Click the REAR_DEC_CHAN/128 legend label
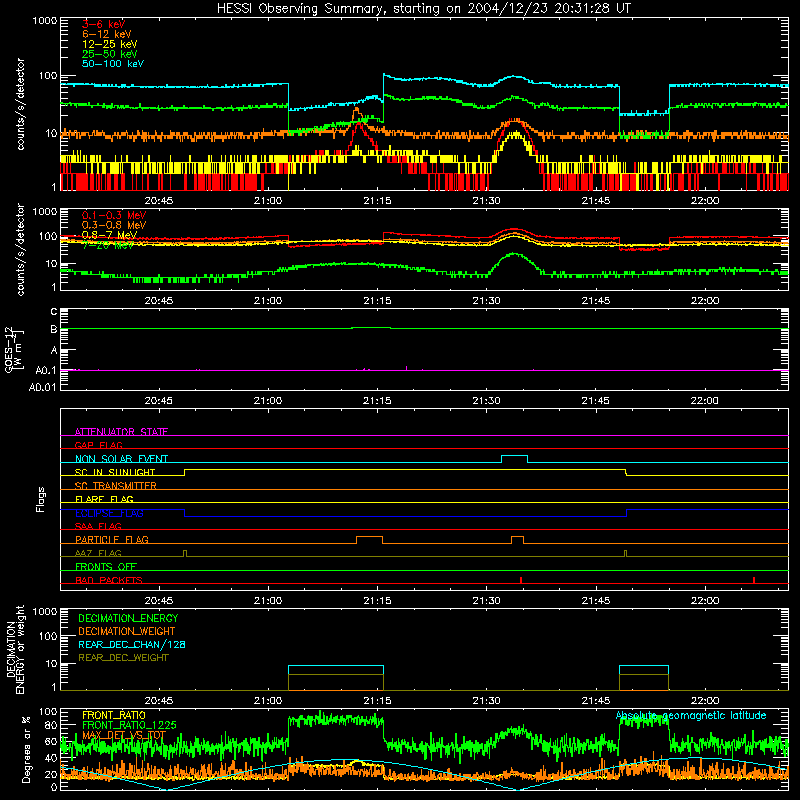 coord(132,644)
